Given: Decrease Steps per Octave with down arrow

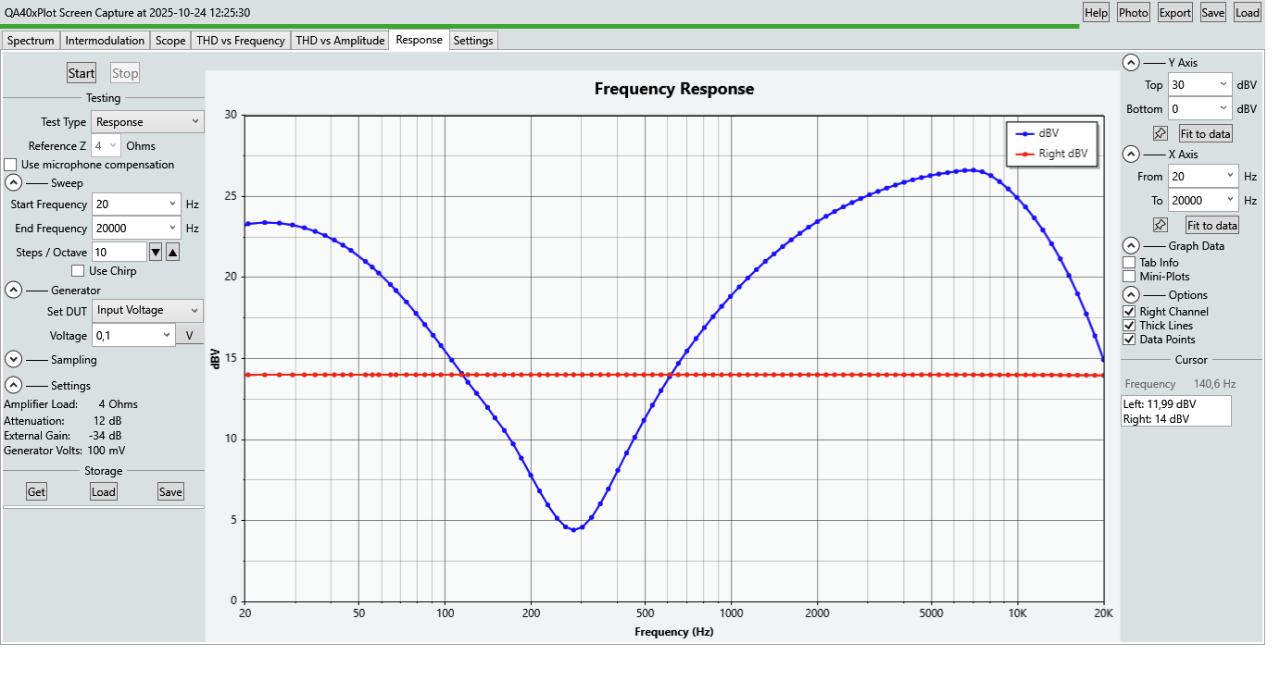Looking at the screenshot, I should coord(155,252).
